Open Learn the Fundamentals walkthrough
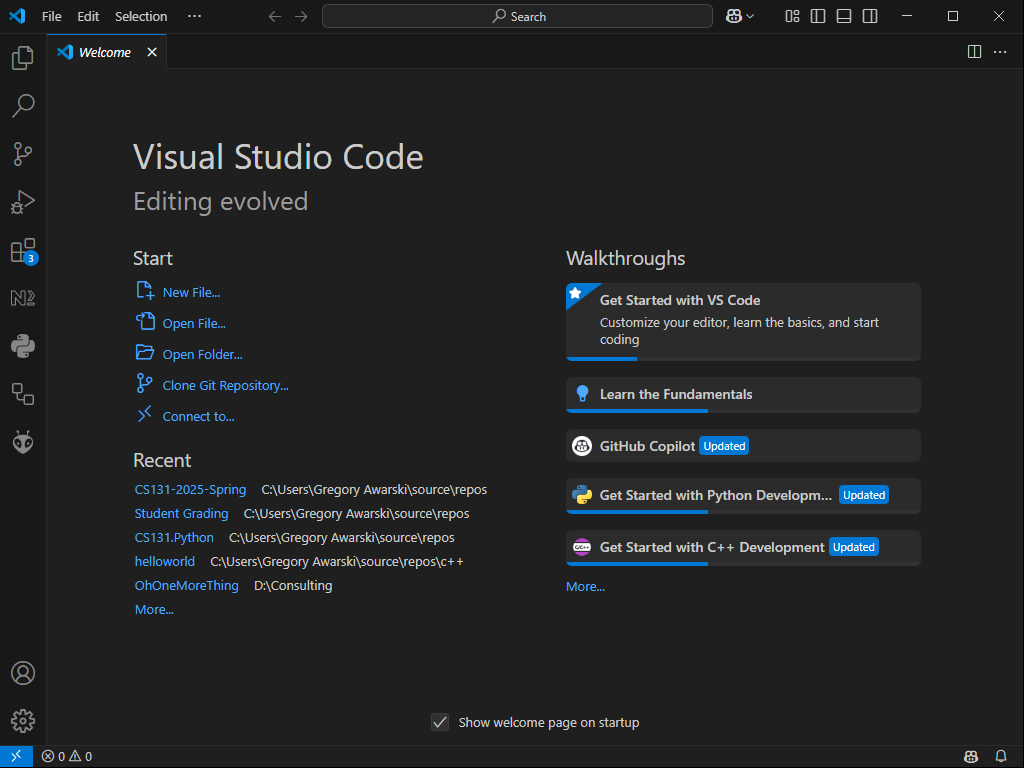1024x768 pixels. (743, 394)
